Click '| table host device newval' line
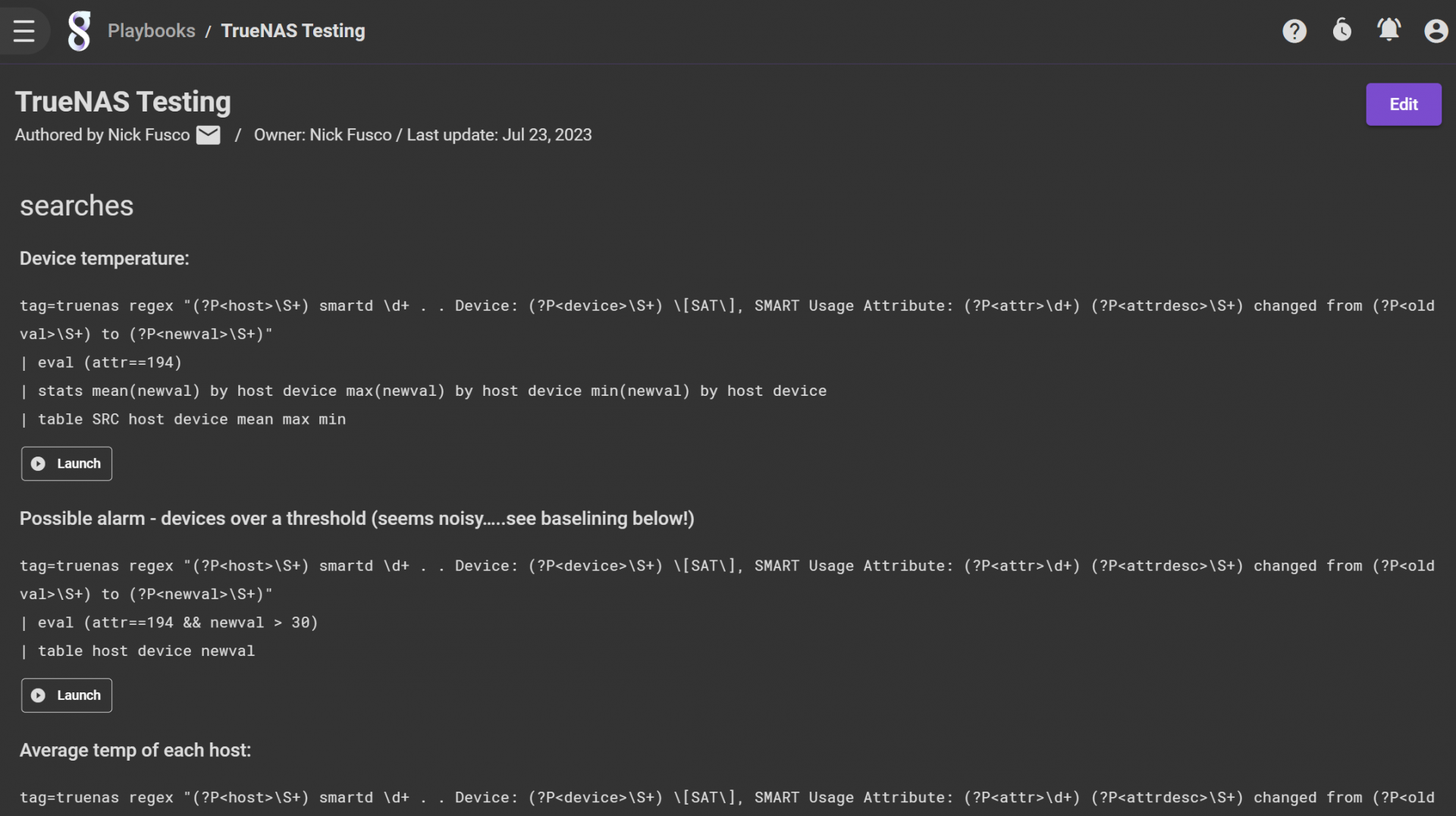Screen dimensions: 1456x816 pos(137,651)
